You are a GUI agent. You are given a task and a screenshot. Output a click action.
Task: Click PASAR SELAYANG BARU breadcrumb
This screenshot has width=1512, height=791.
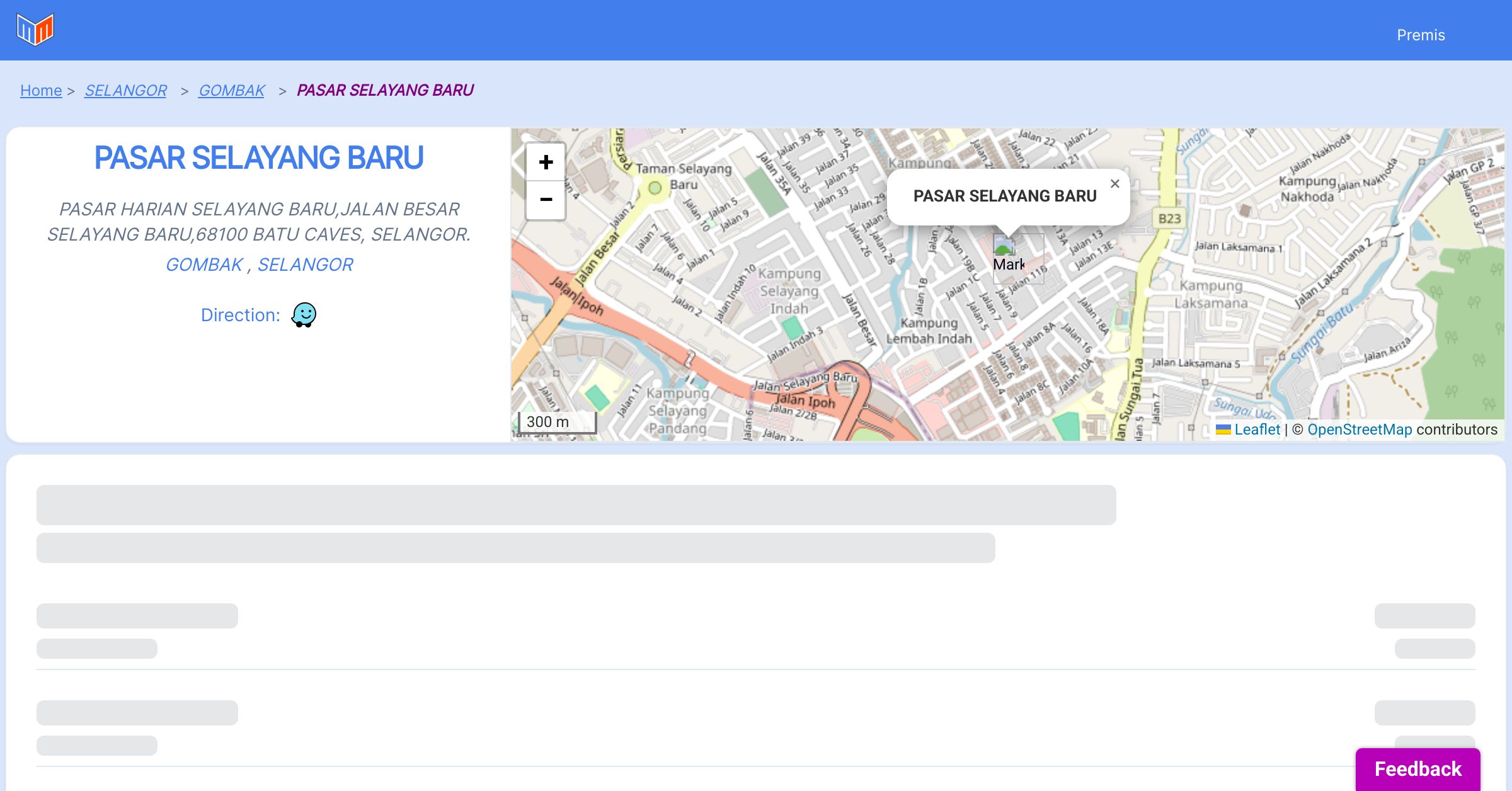coord(385,91)
